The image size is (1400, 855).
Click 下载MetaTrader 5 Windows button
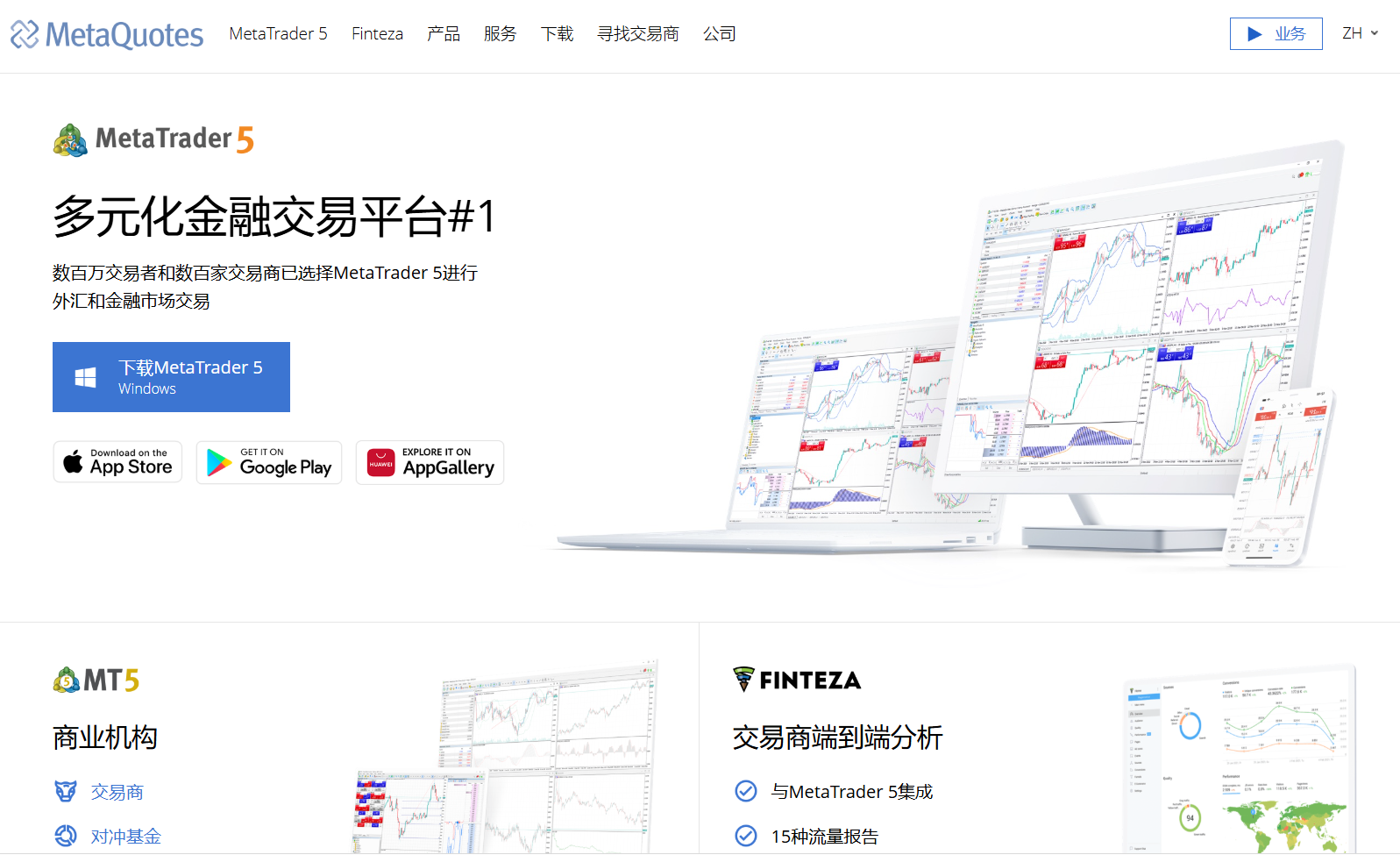(x=171, y=377)
